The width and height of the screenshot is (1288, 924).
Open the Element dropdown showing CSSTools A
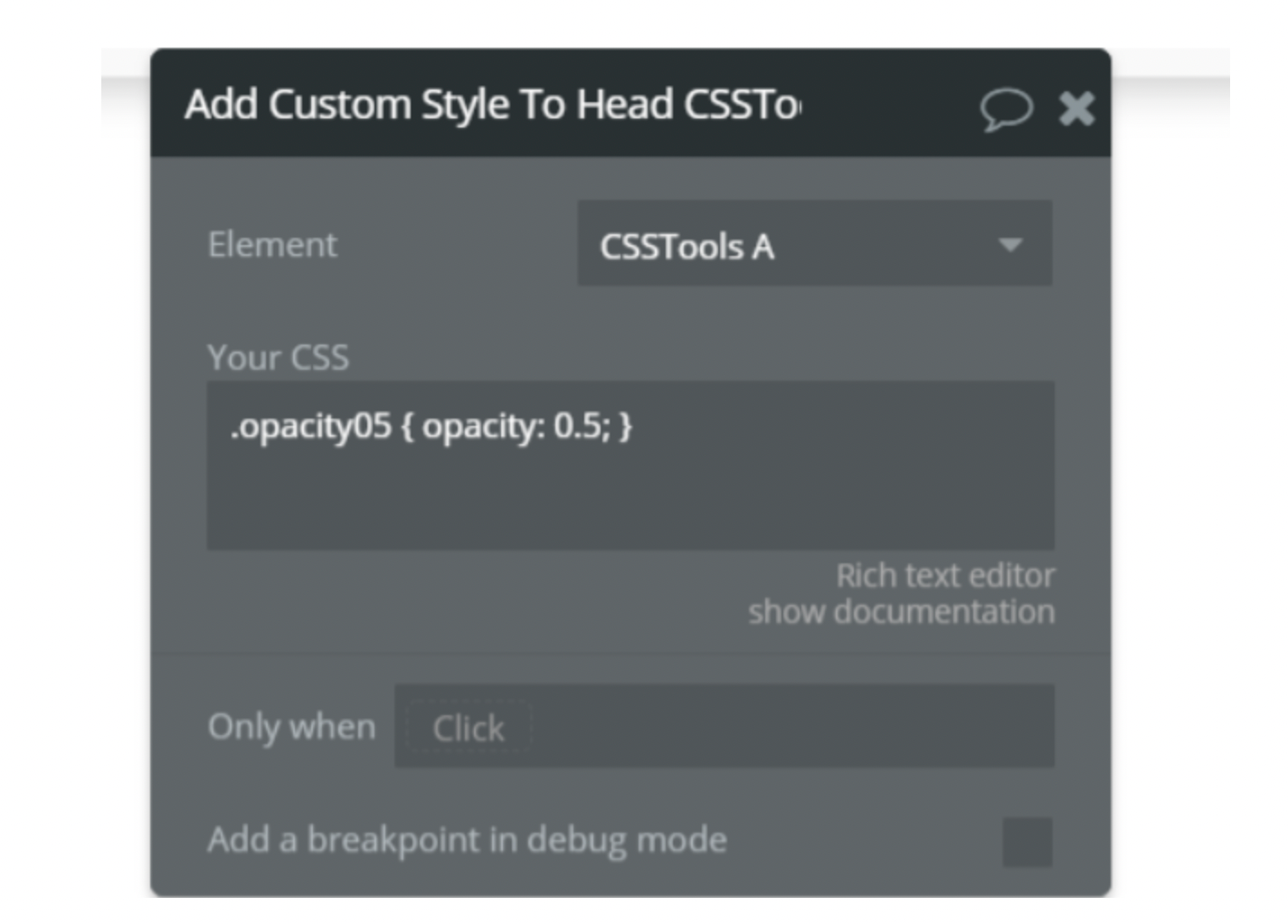tap(812, 243)
